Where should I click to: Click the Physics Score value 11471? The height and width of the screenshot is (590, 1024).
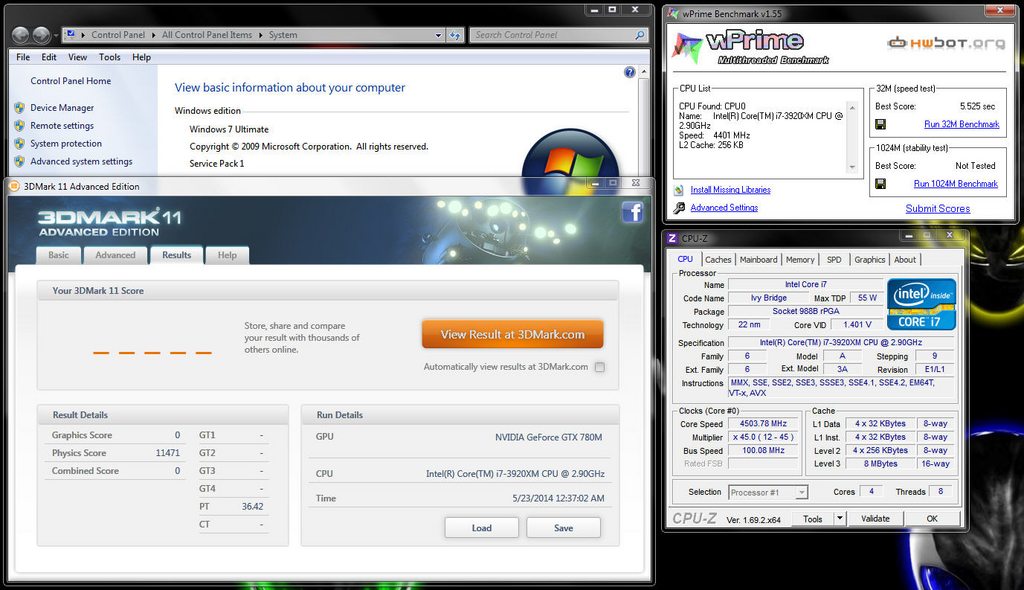168,453
